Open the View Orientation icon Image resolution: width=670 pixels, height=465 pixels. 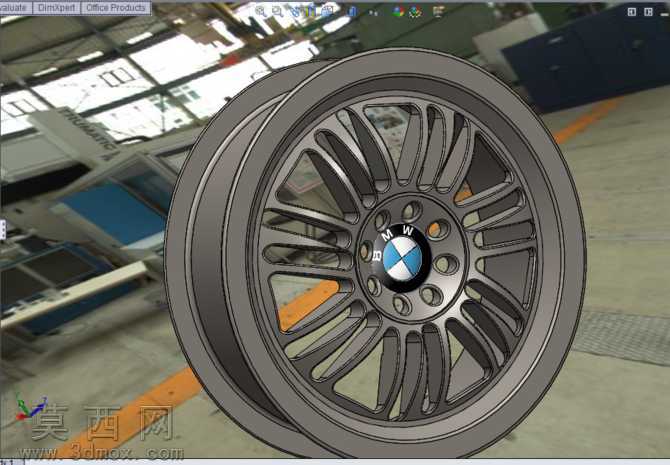click(328, 12)
